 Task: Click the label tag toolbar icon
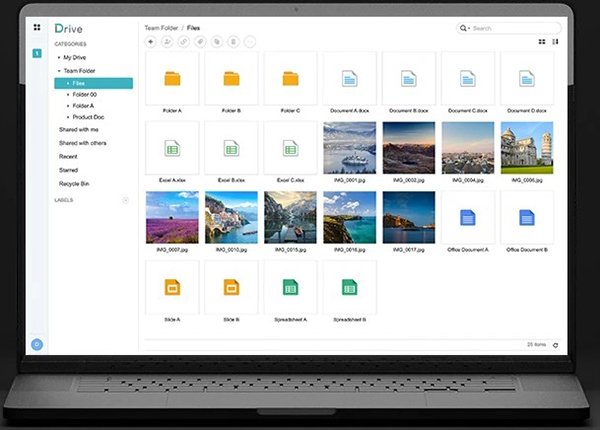coord(200,42)
